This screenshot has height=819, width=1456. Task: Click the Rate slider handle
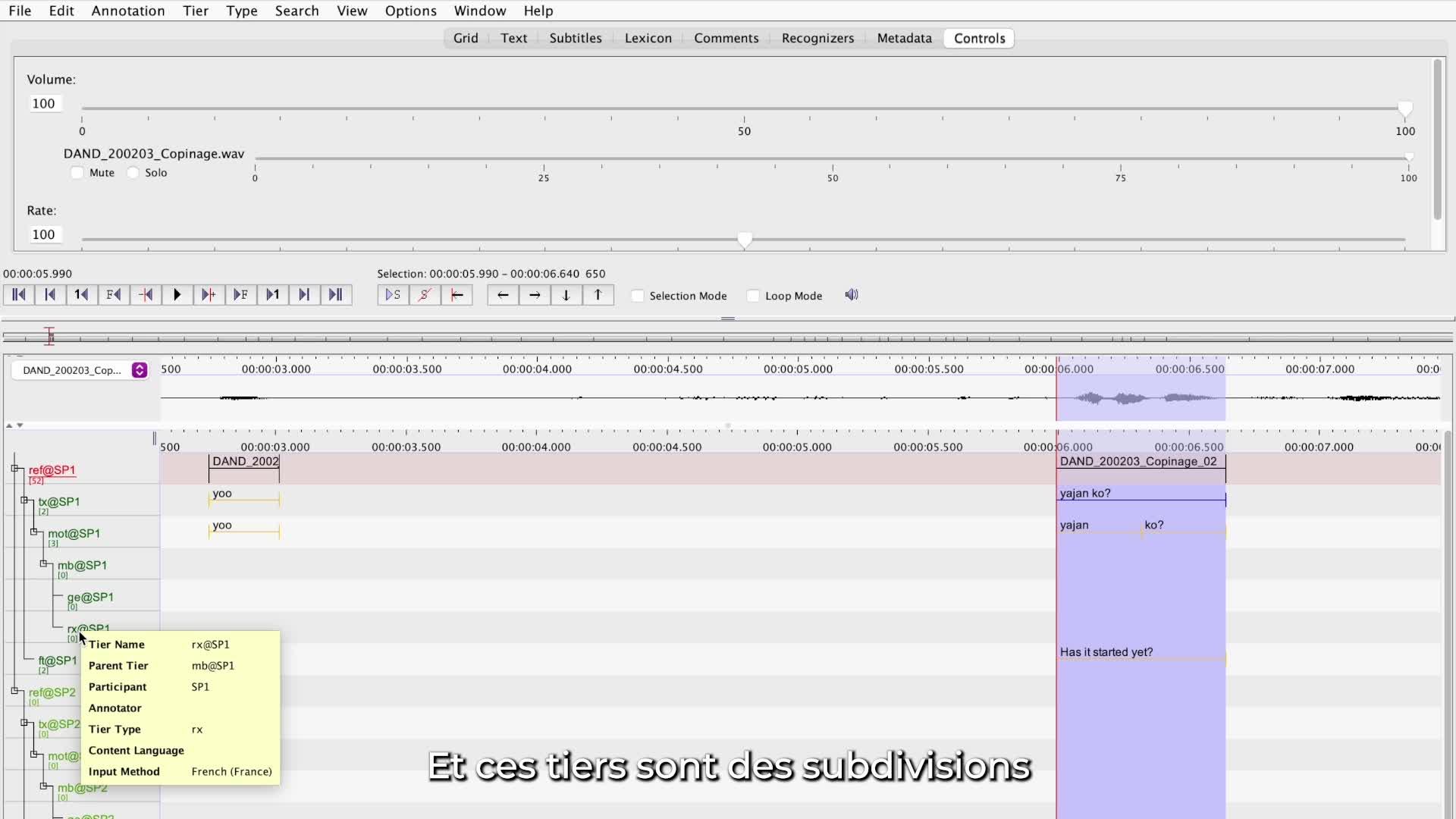click(x=745, y=240)
